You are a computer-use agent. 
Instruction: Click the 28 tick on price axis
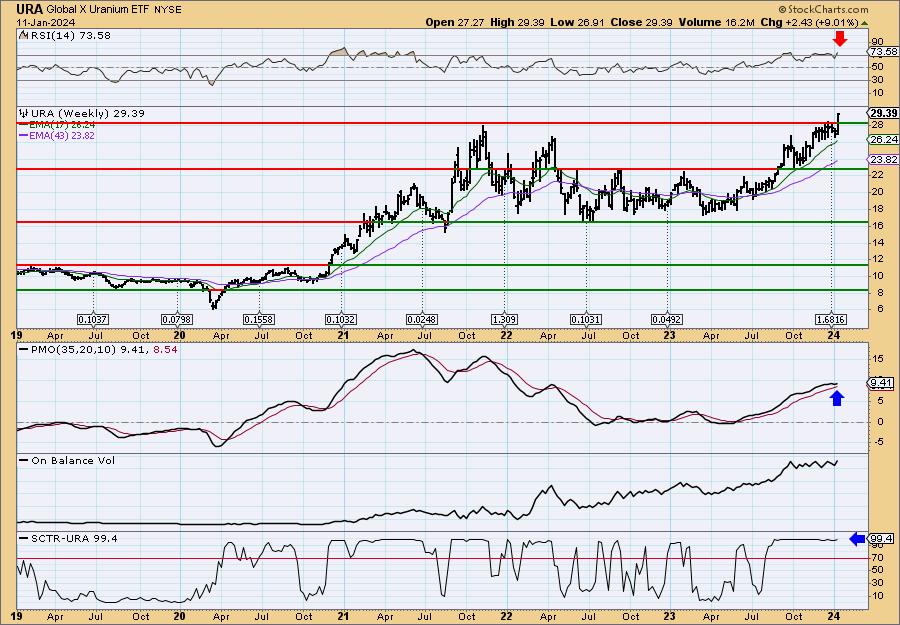click(x=876, y=124)
